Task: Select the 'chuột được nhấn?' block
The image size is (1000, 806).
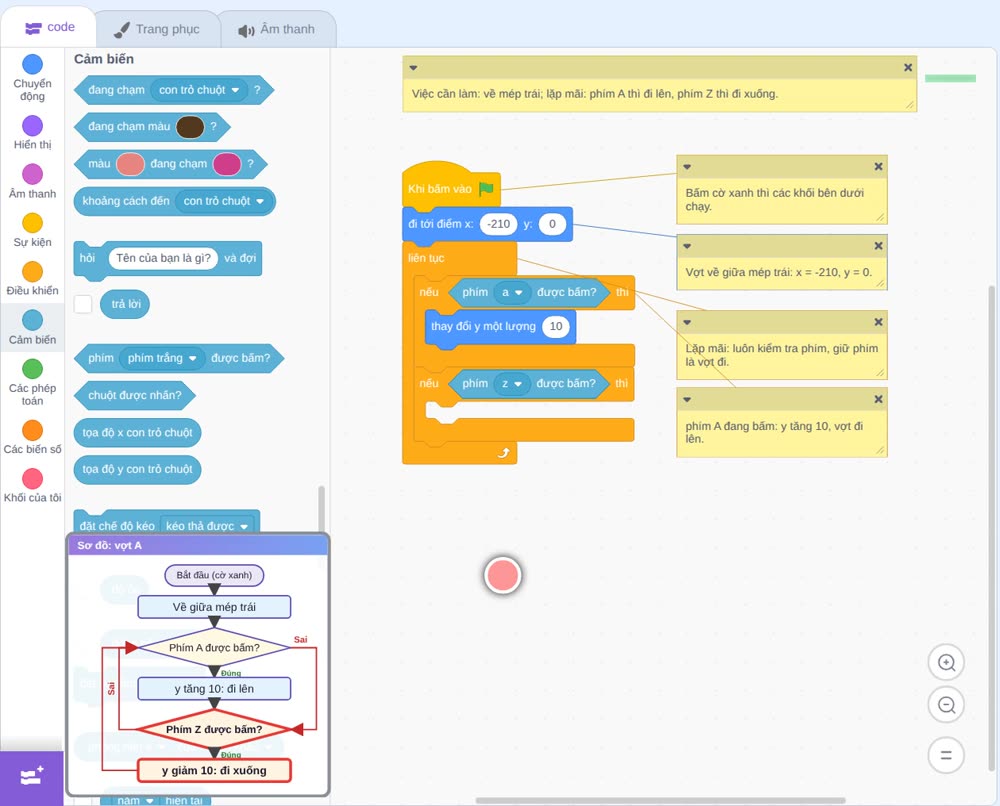Action: point(135,395)
